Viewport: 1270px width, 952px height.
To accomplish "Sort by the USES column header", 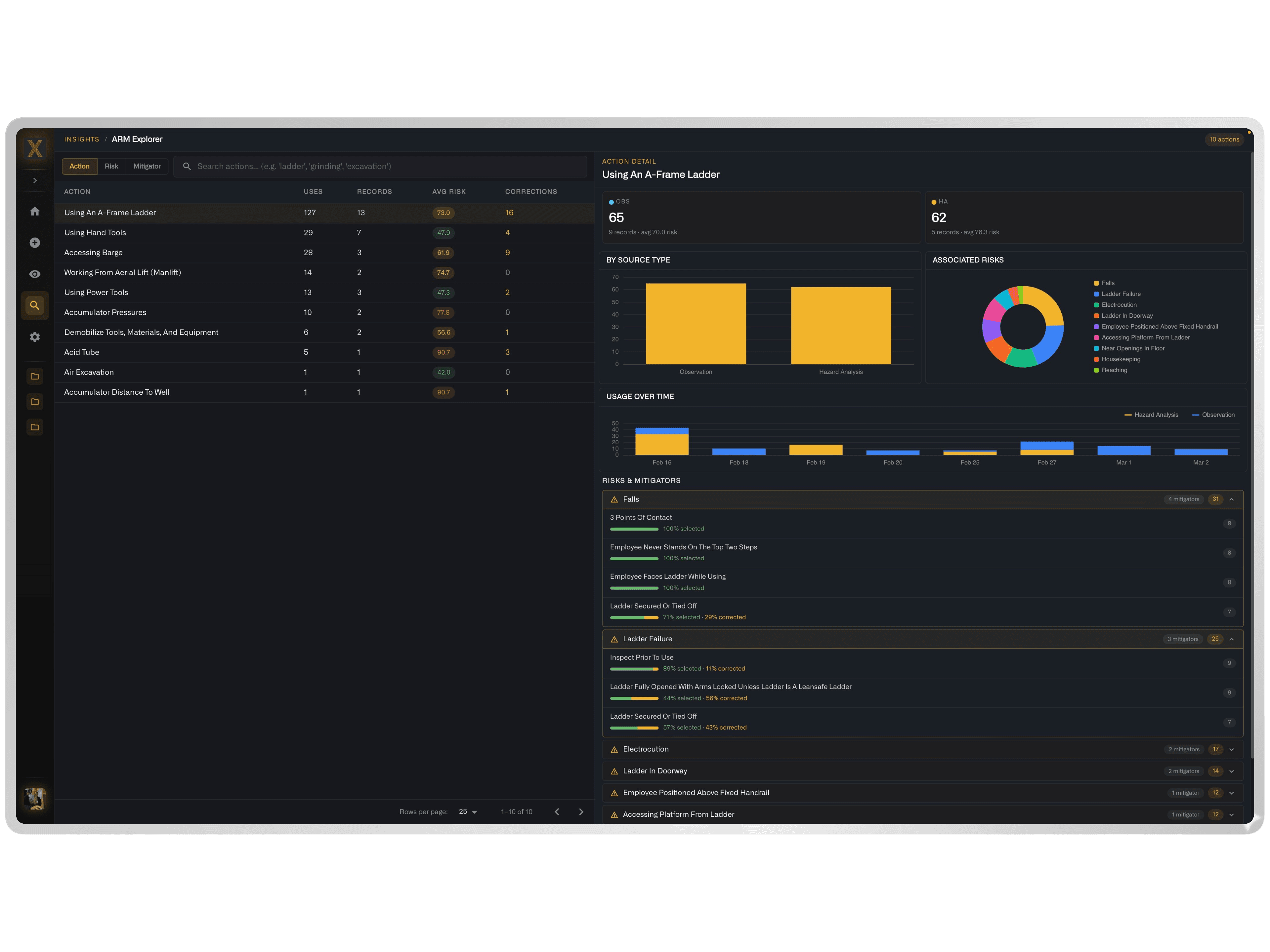I will [313, 192].
